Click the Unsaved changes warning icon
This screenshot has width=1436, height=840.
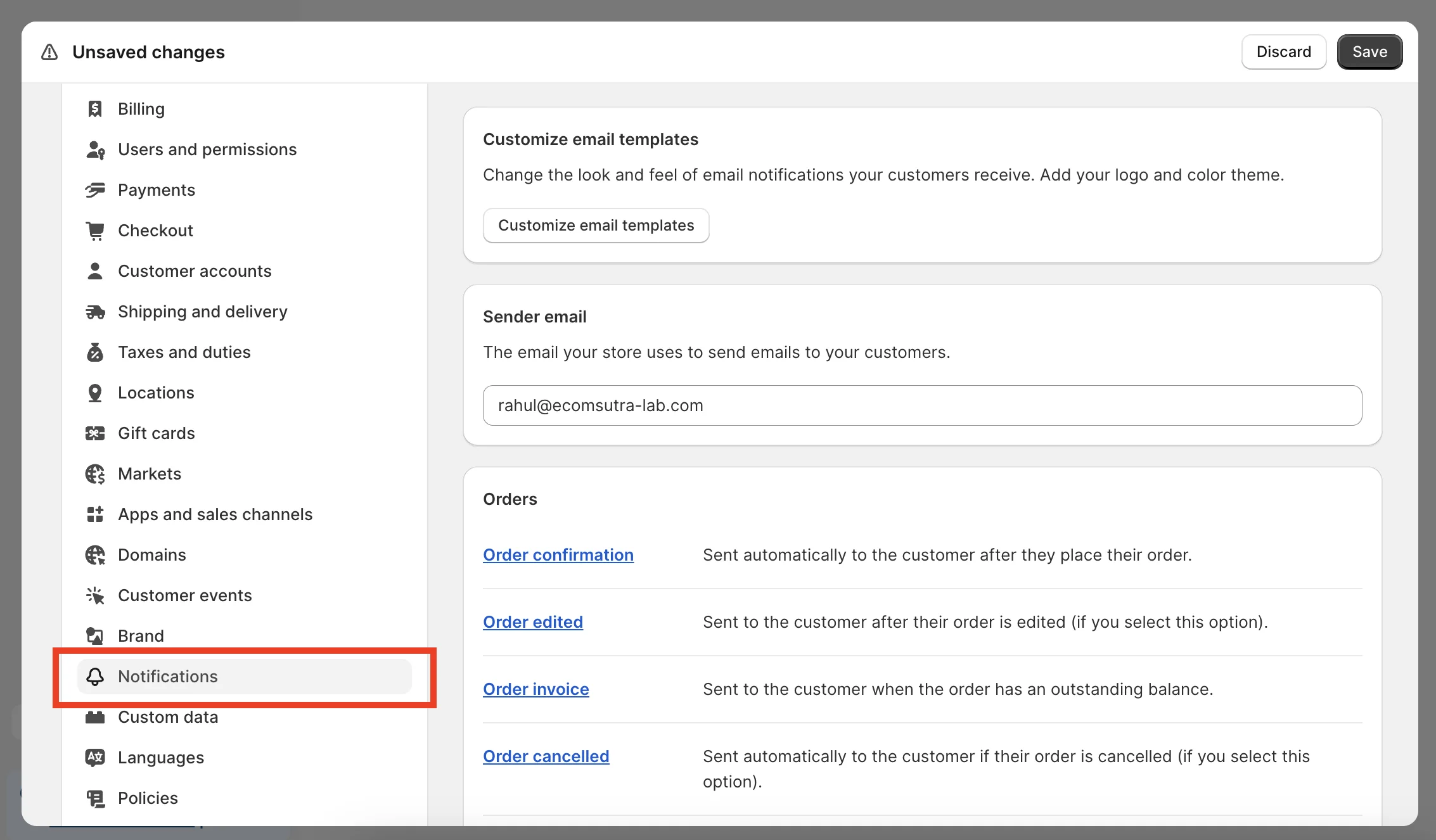[x=49, y=52]
